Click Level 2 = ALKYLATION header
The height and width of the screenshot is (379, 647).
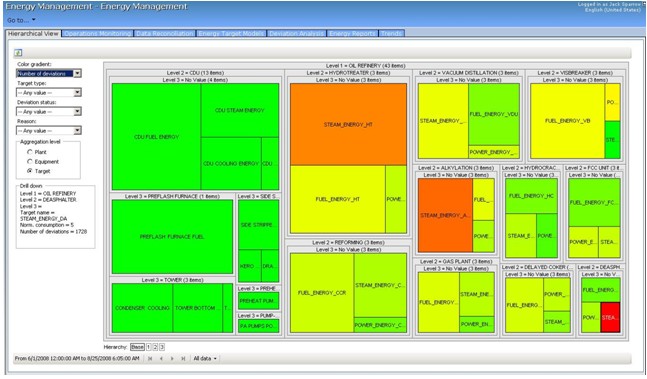tap(456, 168)
